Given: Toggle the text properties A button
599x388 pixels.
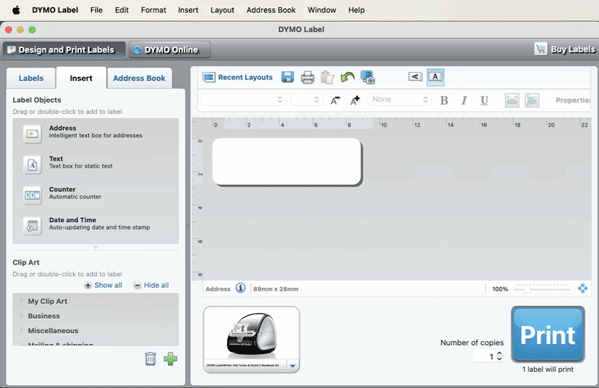Looking at the screenshot, I should (435, 77).
